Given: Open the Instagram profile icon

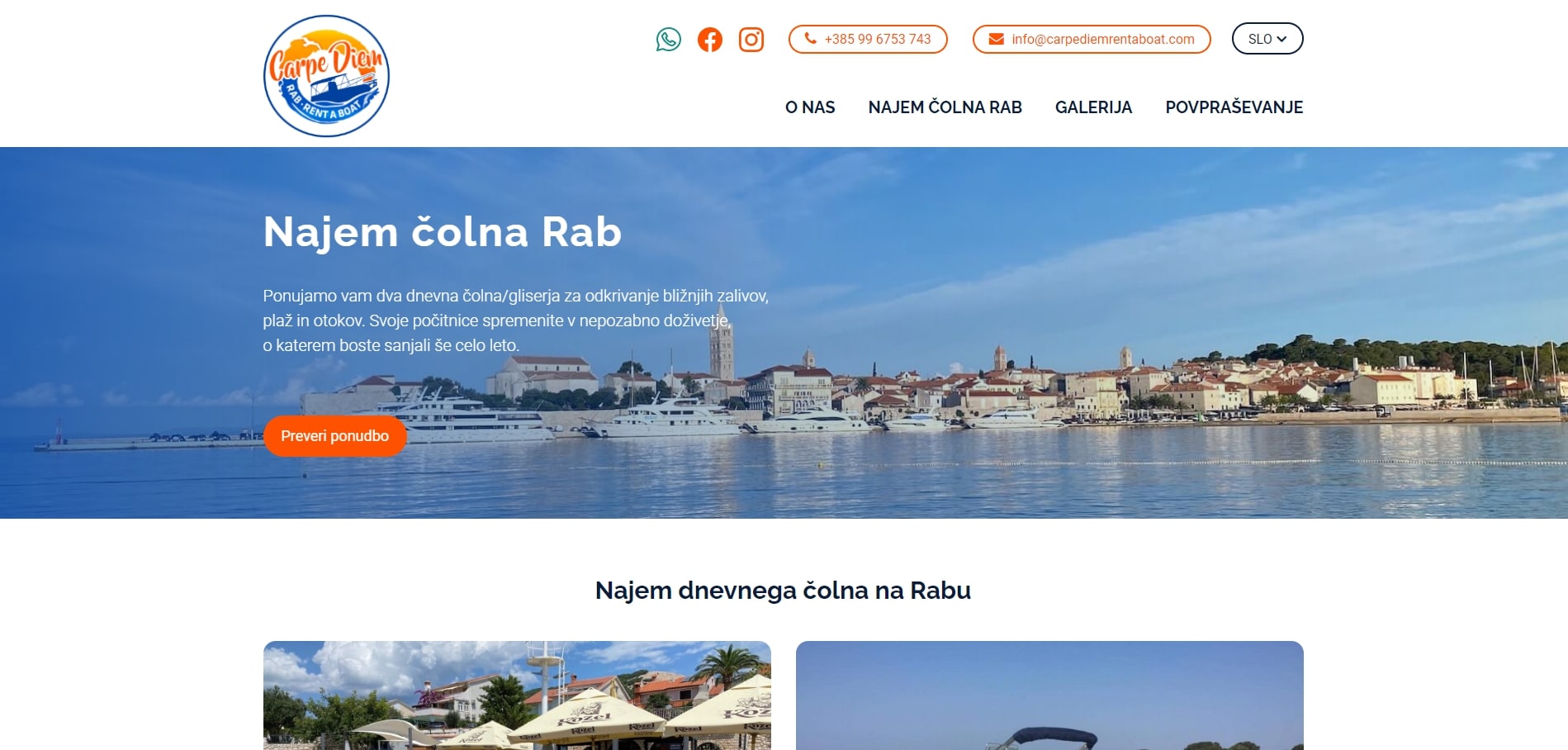Looking at the screenshot, I should click(x=751, y=39).
